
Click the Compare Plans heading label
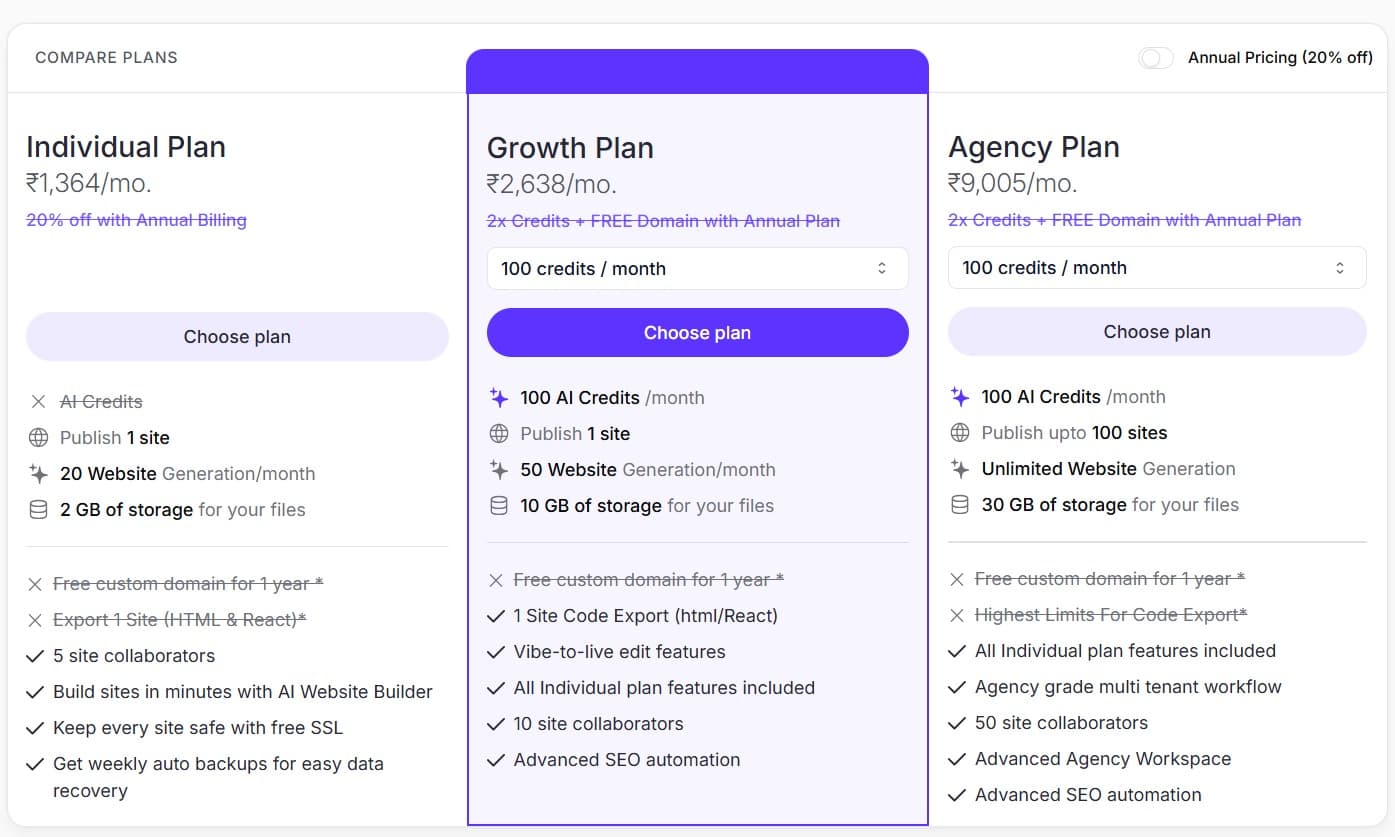(106, 58)
